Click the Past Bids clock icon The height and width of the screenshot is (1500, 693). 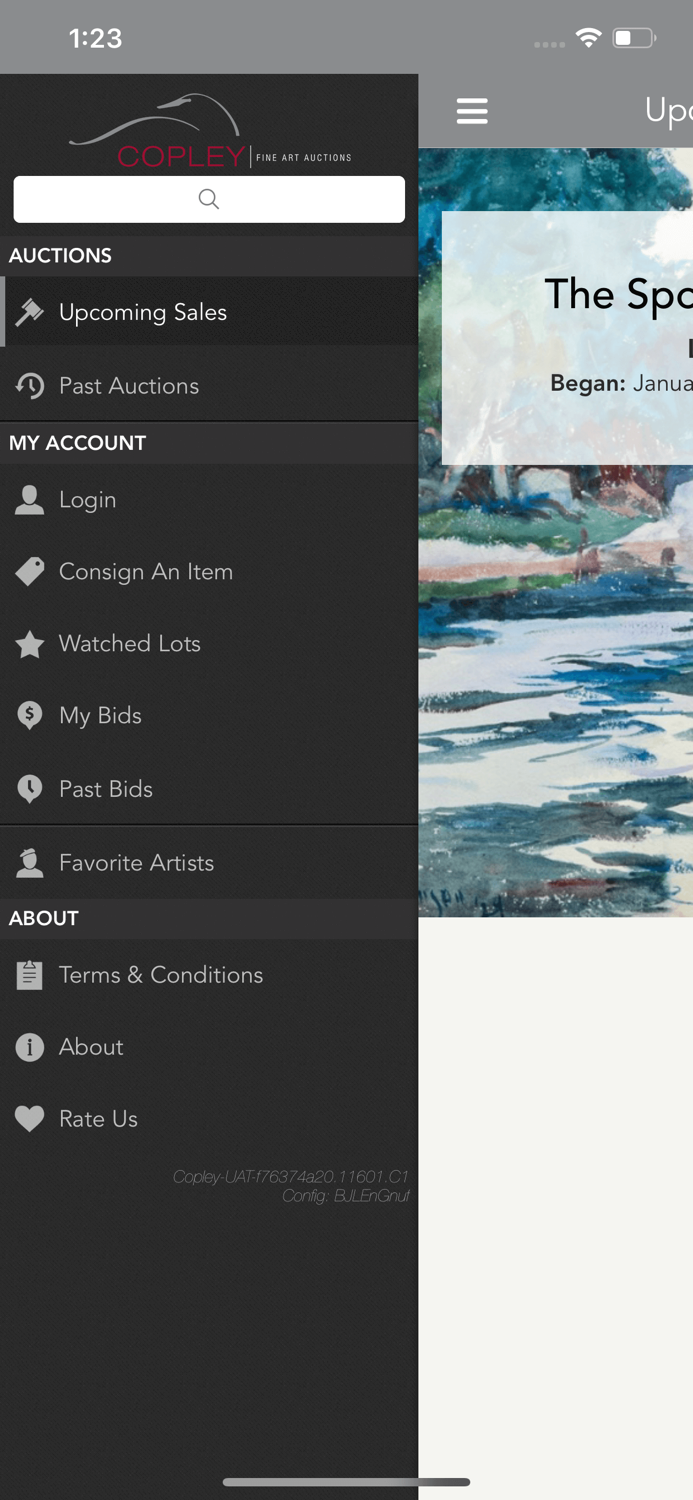coord(29,788)
